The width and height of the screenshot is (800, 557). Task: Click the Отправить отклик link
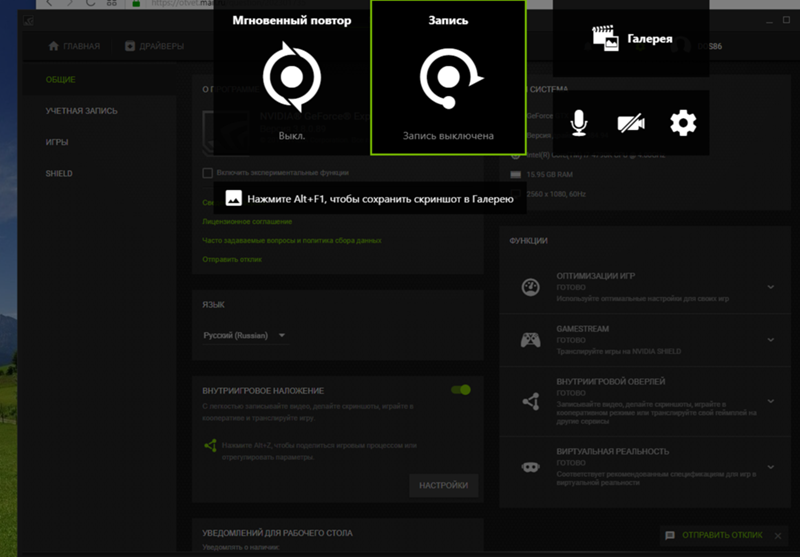[x=232, y=259]
